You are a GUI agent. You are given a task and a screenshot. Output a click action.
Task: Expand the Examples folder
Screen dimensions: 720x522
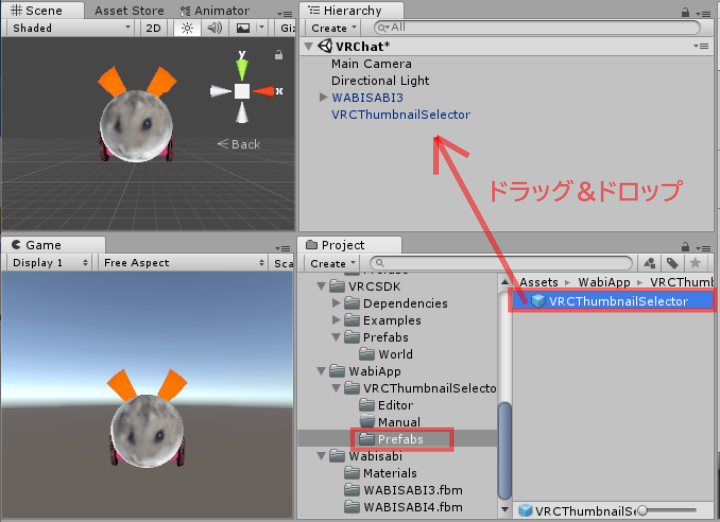(336, 320)
